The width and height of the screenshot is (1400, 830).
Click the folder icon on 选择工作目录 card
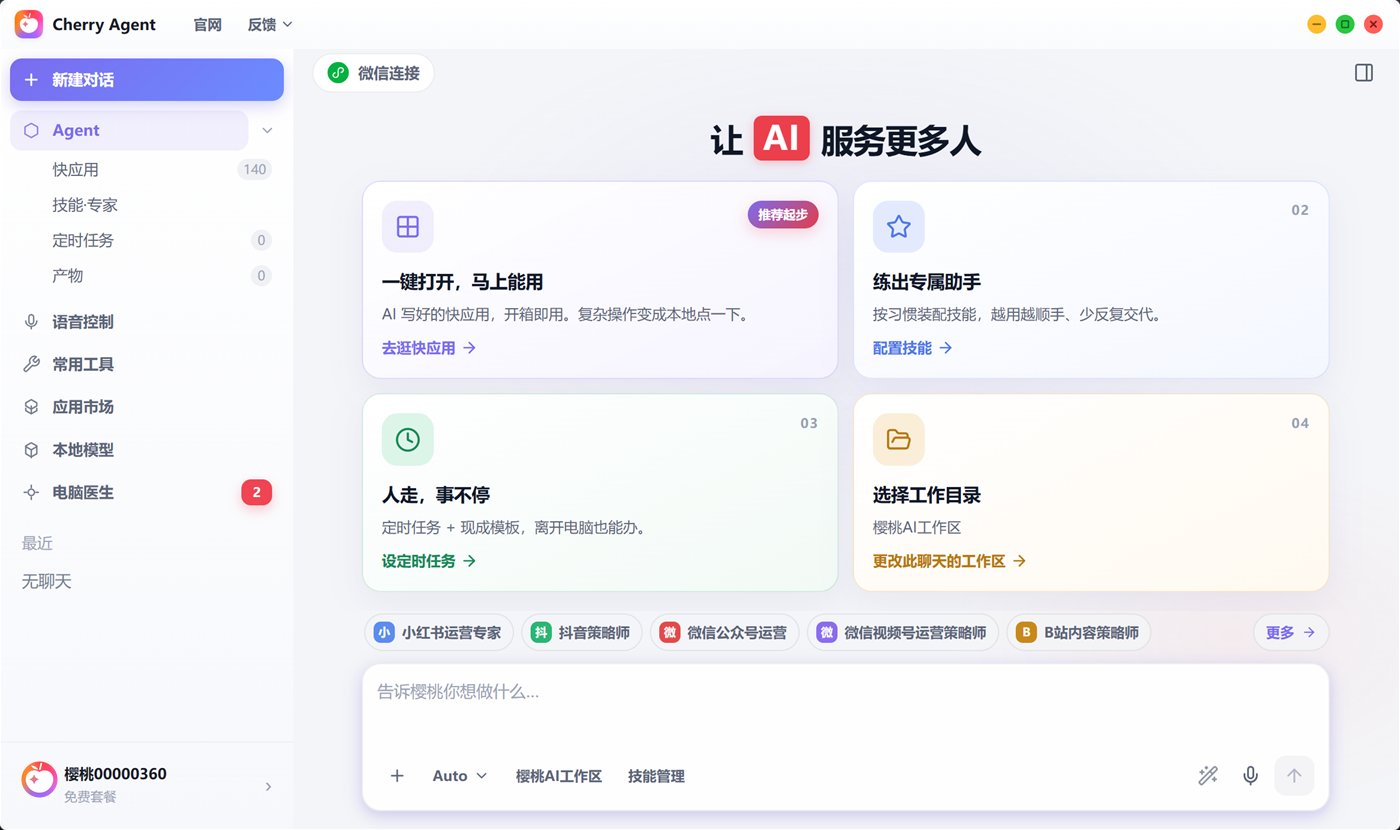pos(899,440)
